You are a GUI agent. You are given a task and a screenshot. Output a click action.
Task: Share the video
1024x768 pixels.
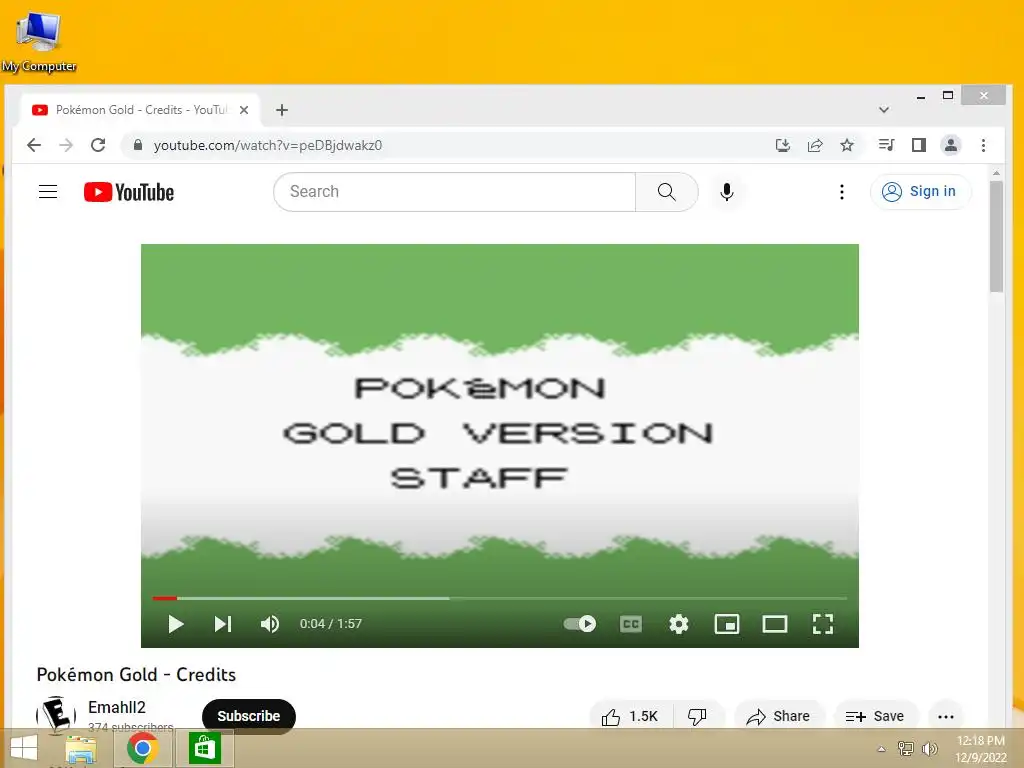point(779,716)
